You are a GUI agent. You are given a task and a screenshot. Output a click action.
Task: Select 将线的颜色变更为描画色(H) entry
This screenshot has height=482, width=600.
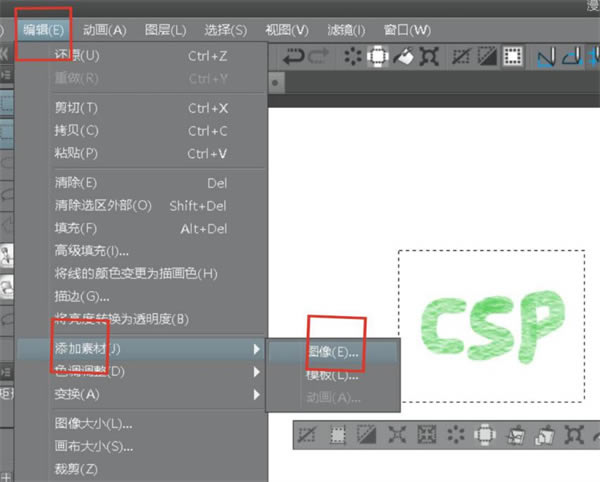[141, 274]
